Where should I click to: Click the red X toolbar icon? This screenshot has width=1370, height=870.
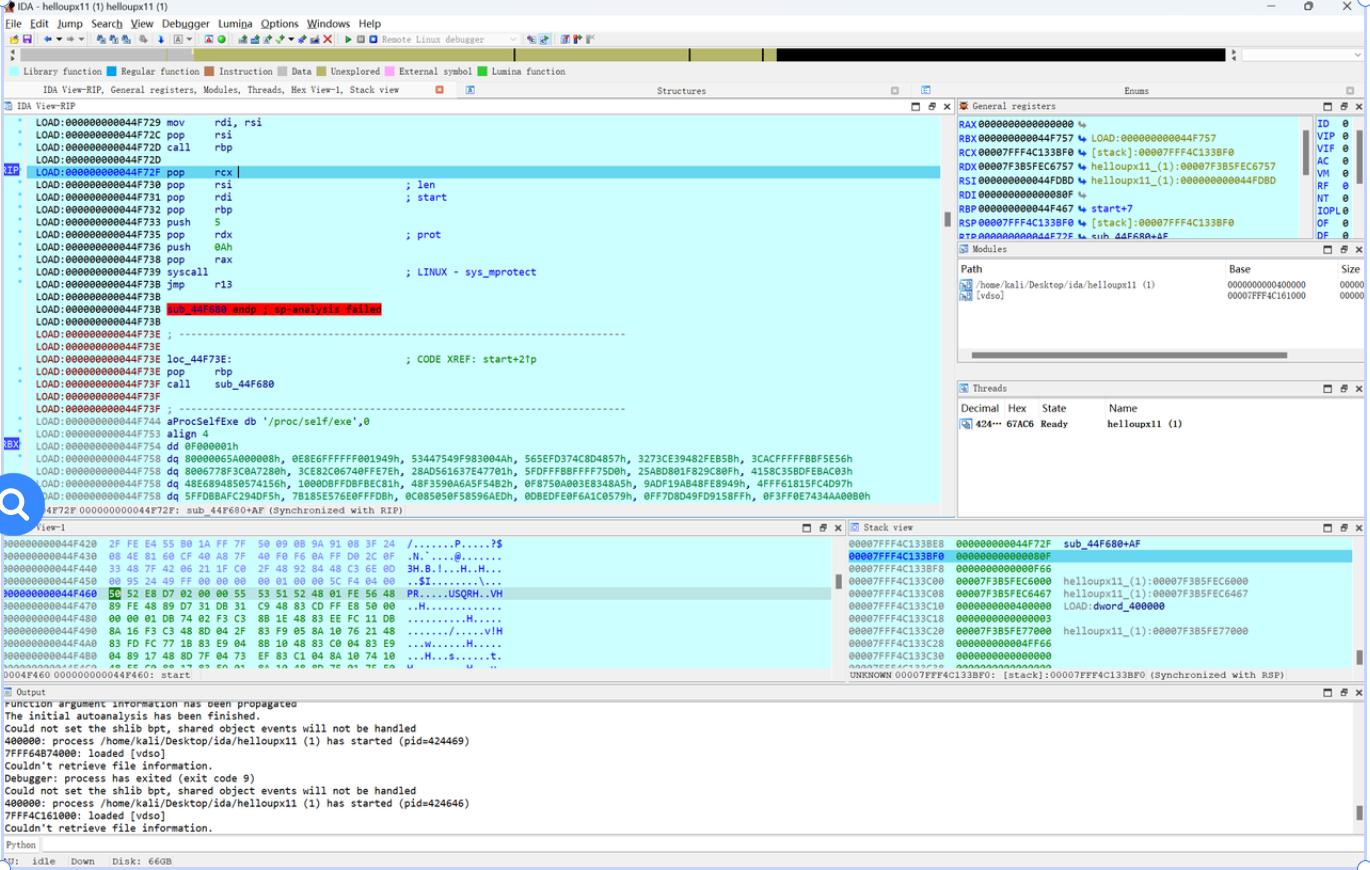[327, 39]
